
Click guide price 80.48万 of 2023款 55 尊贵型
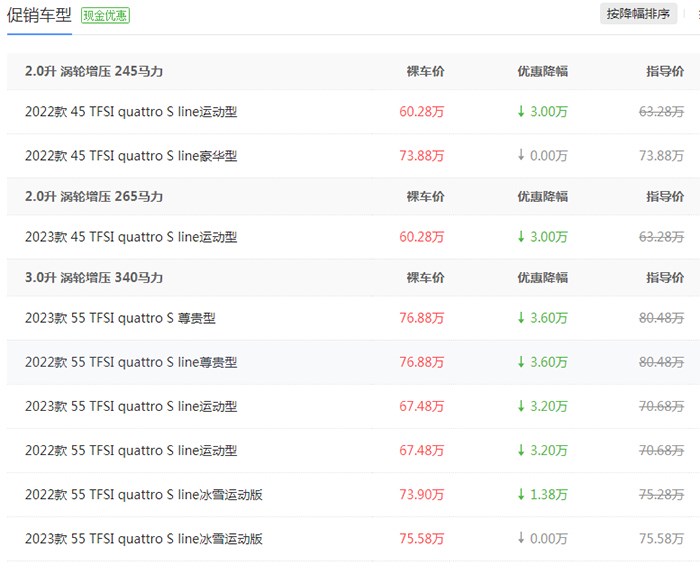pyautogui.click(x=662, y=318)
